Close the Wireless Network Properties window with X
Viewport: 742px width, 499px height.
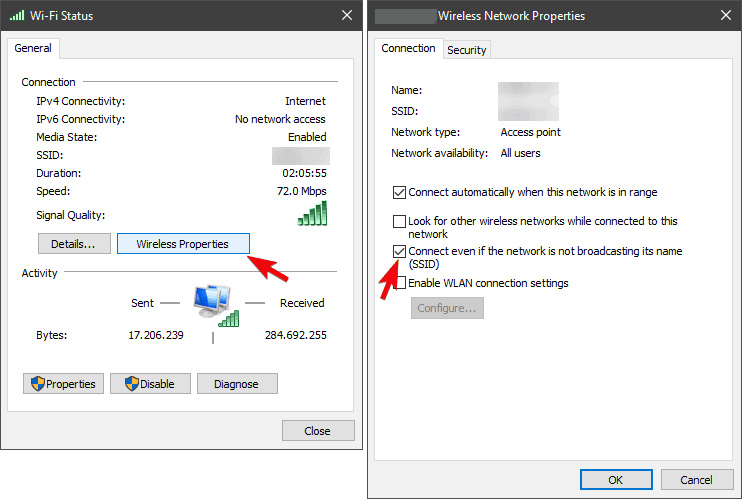726,15
